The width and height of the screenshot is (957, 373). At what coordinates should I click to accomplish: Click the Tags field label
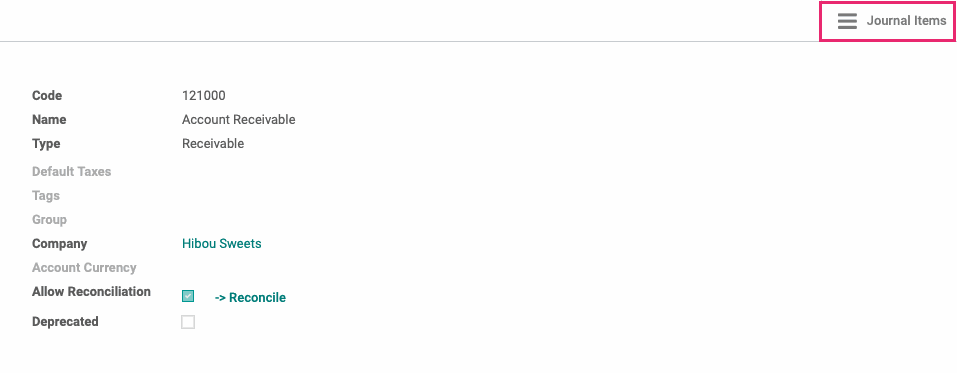tap(46, 195)
